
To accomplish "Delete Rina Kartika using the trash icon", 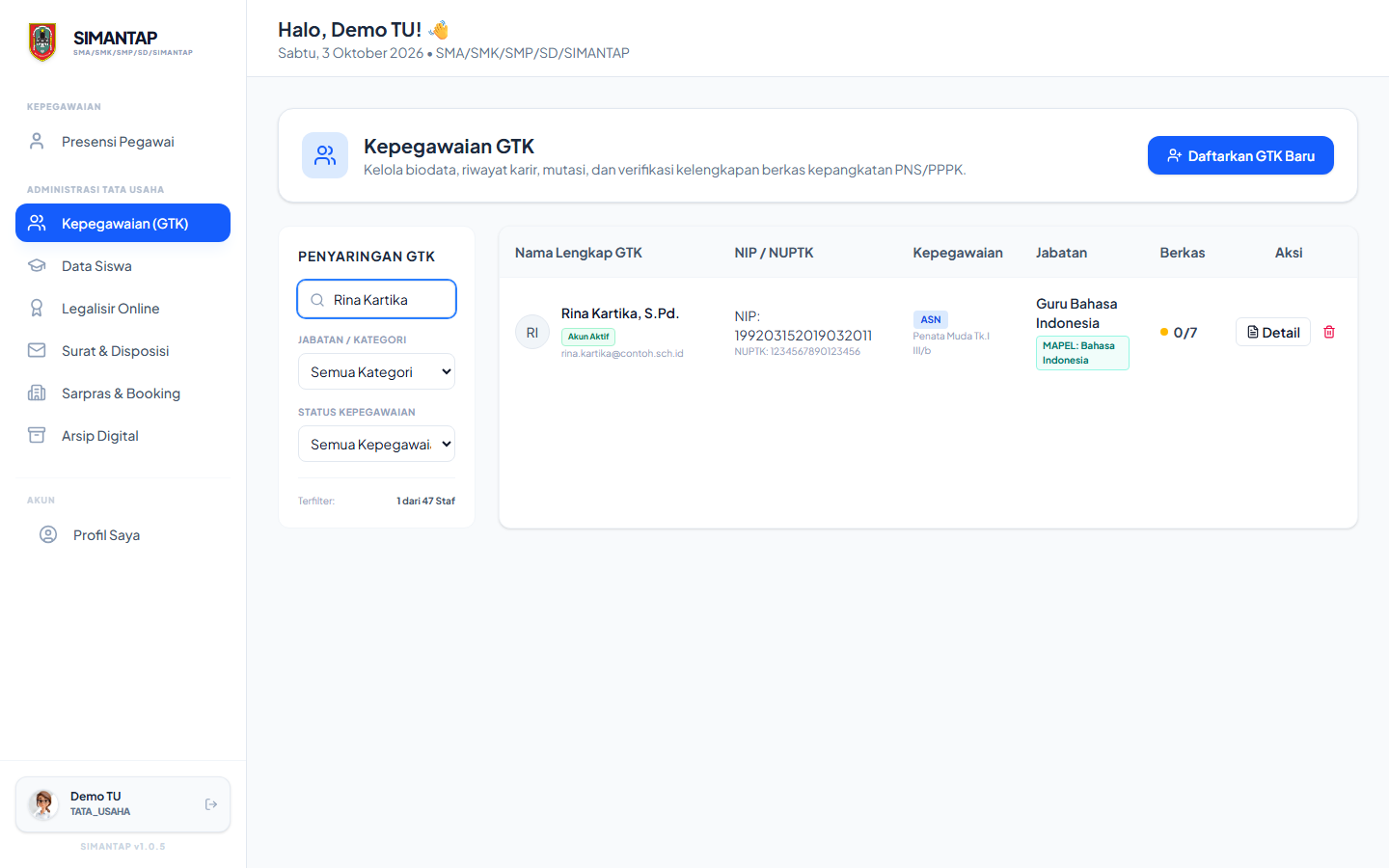I will tap(1329, 332).
